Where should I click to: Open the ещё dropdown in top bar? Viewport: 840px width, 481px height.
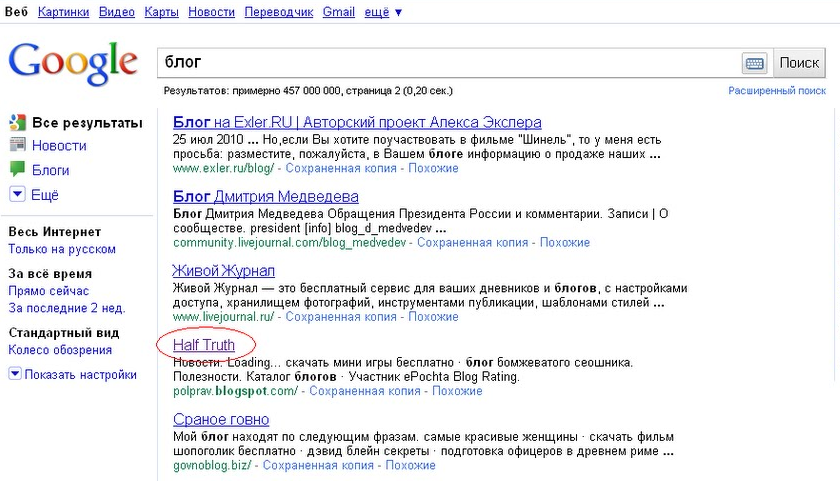click(383, 12)
